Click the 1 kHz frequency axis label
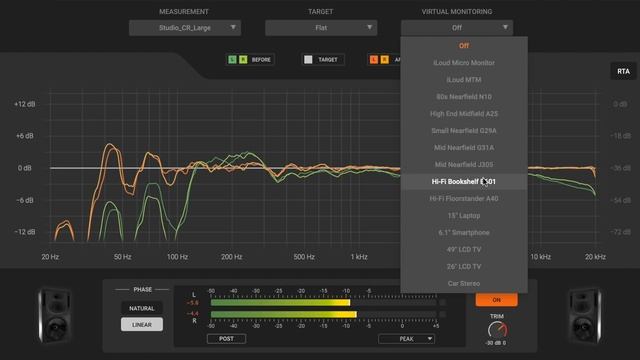The height and width of the screenshot is (360, 640). (359, 257)
